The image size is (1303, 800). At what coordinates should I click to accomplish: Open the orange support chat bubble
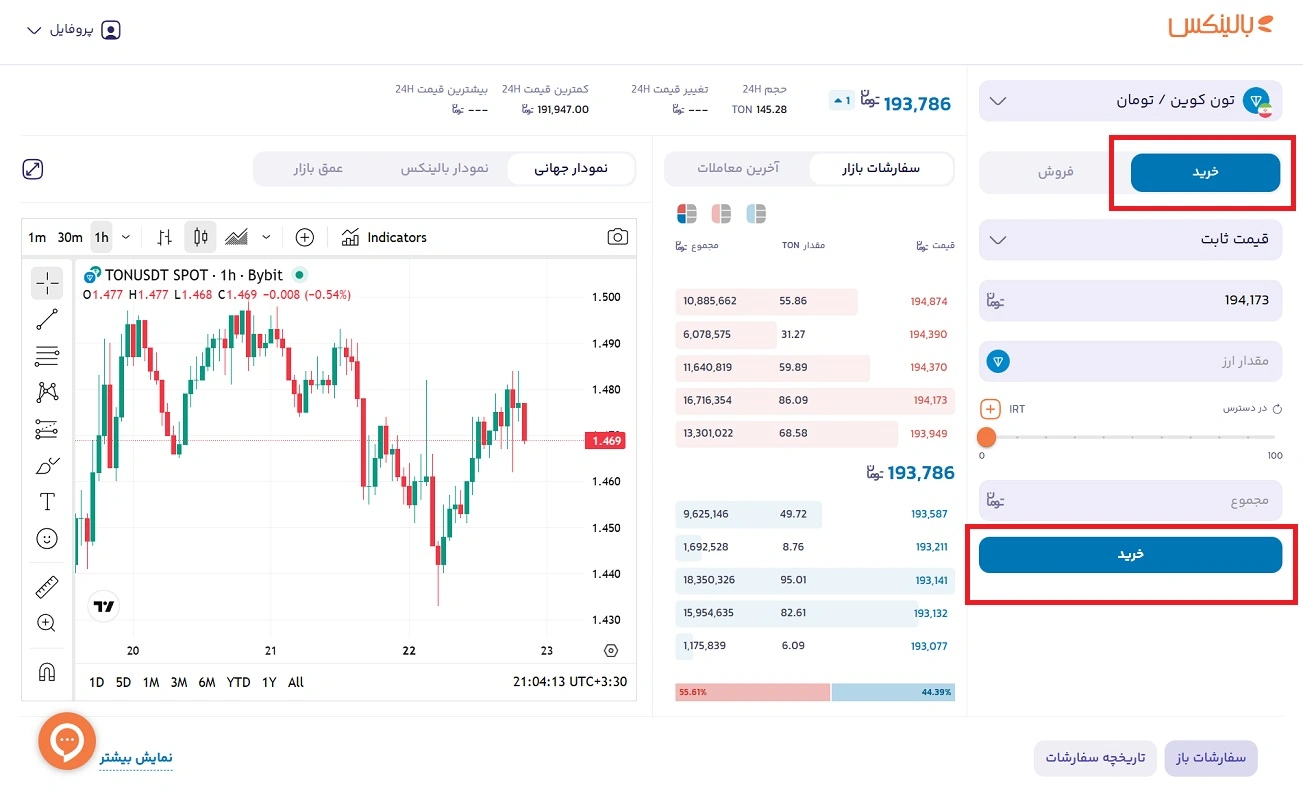pos(66,741)
